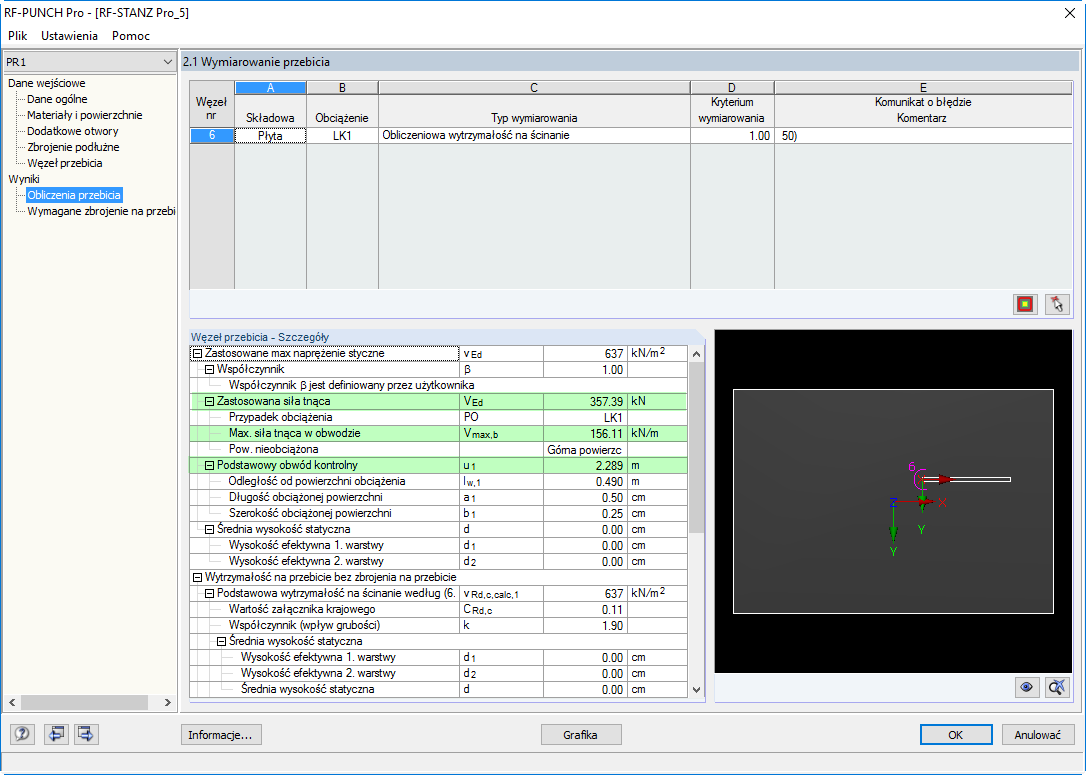This screenshot has height=775, width=1086.
Task: Collapse Zastosowana siła tnąca group
Action: [209, 401]
